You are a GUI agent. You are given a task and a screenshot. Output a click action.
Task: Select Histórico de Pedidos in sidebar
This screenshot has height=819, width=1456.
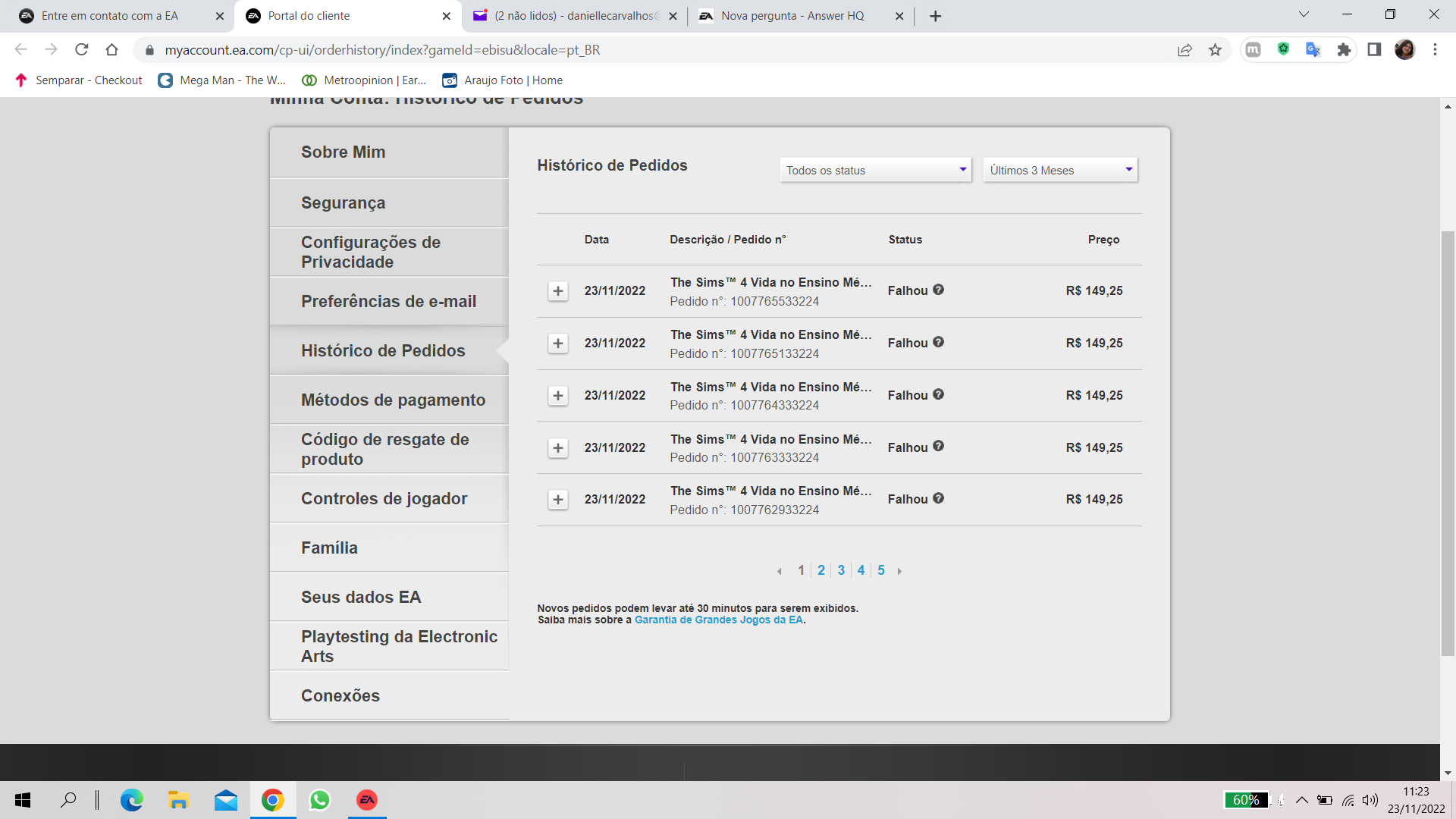click(x=389, y=351)
